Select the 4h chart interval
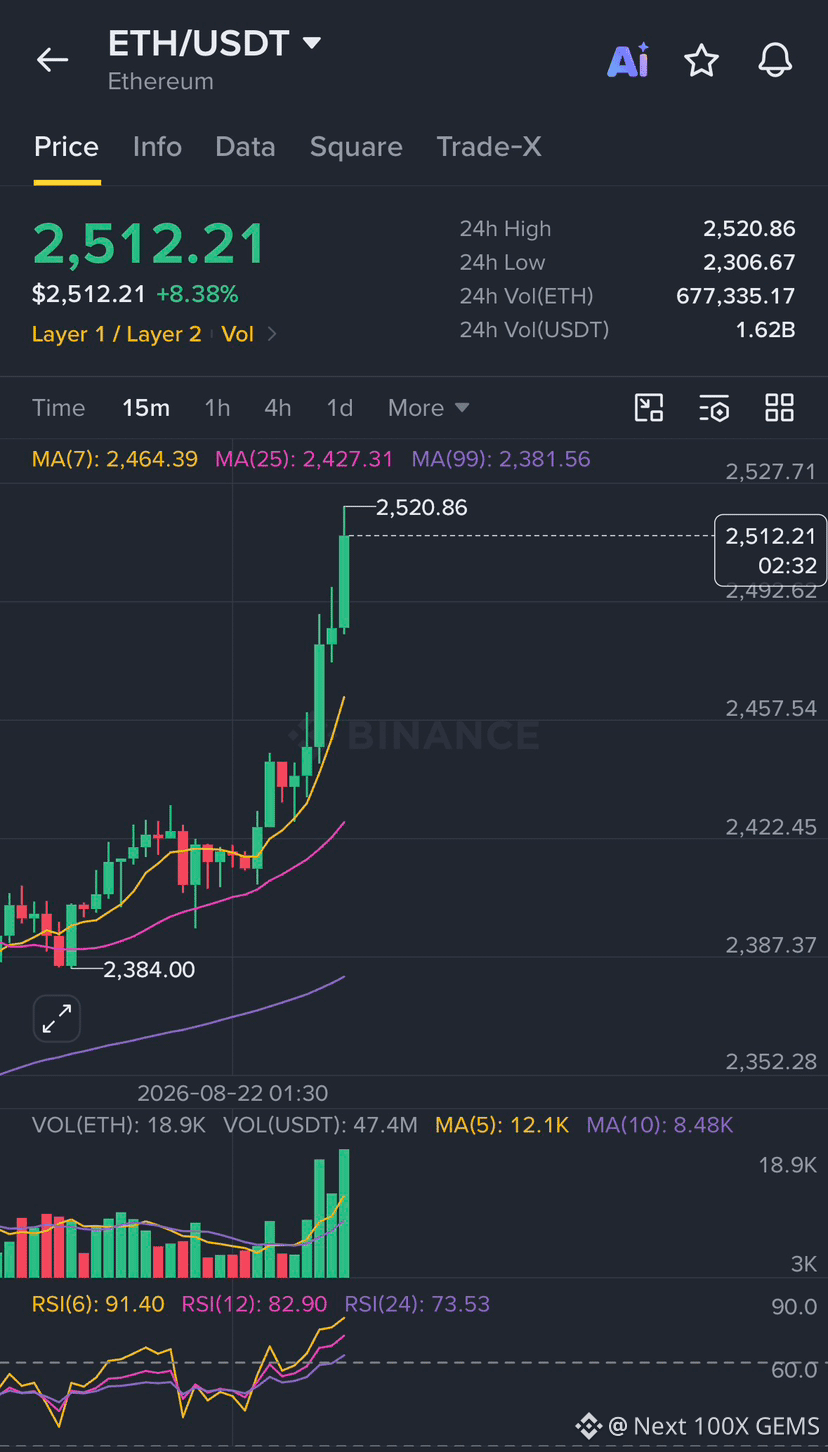The width and height of the screenshot is (828, 1452). coord(278,408)
